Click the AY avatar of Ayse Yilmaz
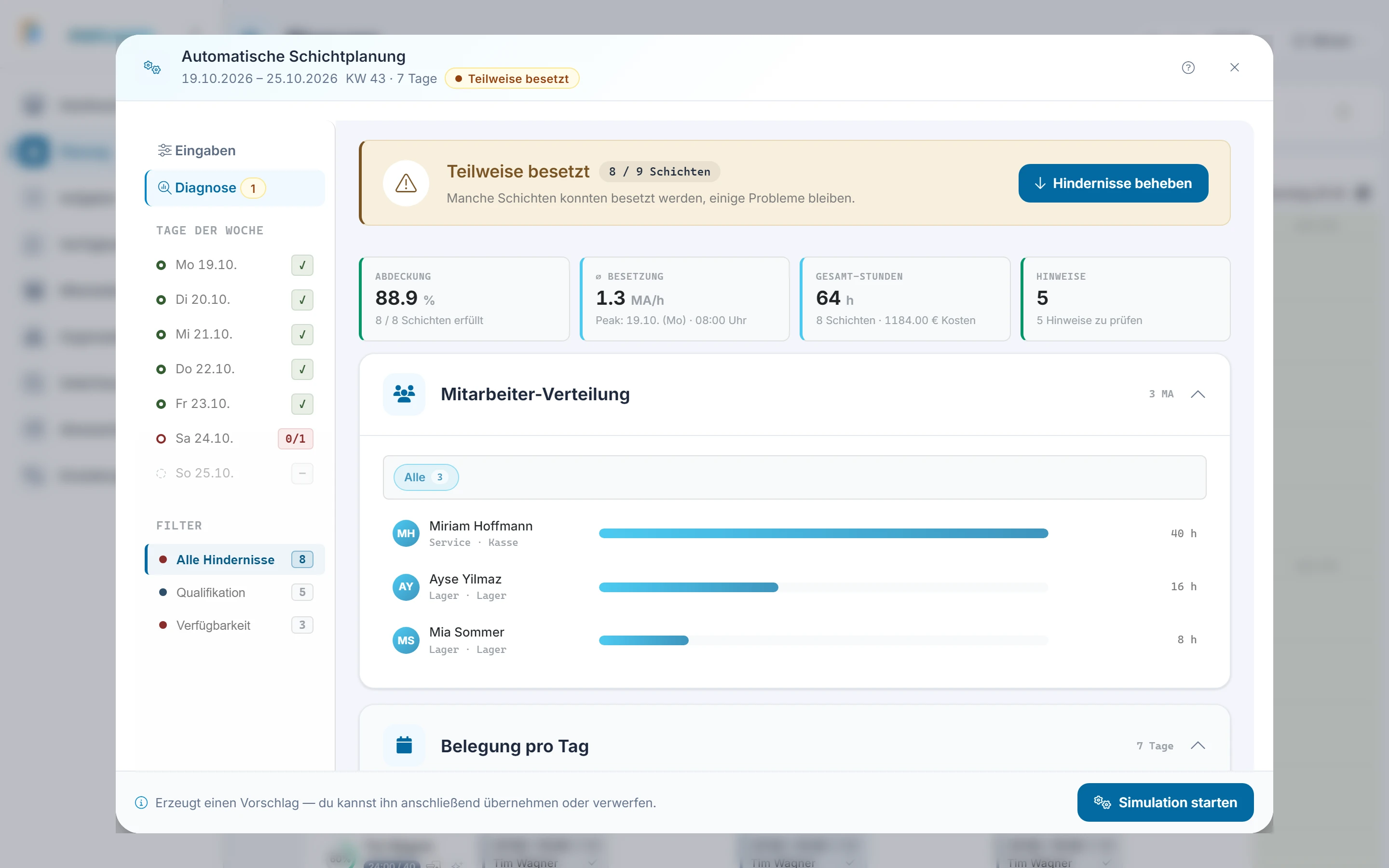 406,587
